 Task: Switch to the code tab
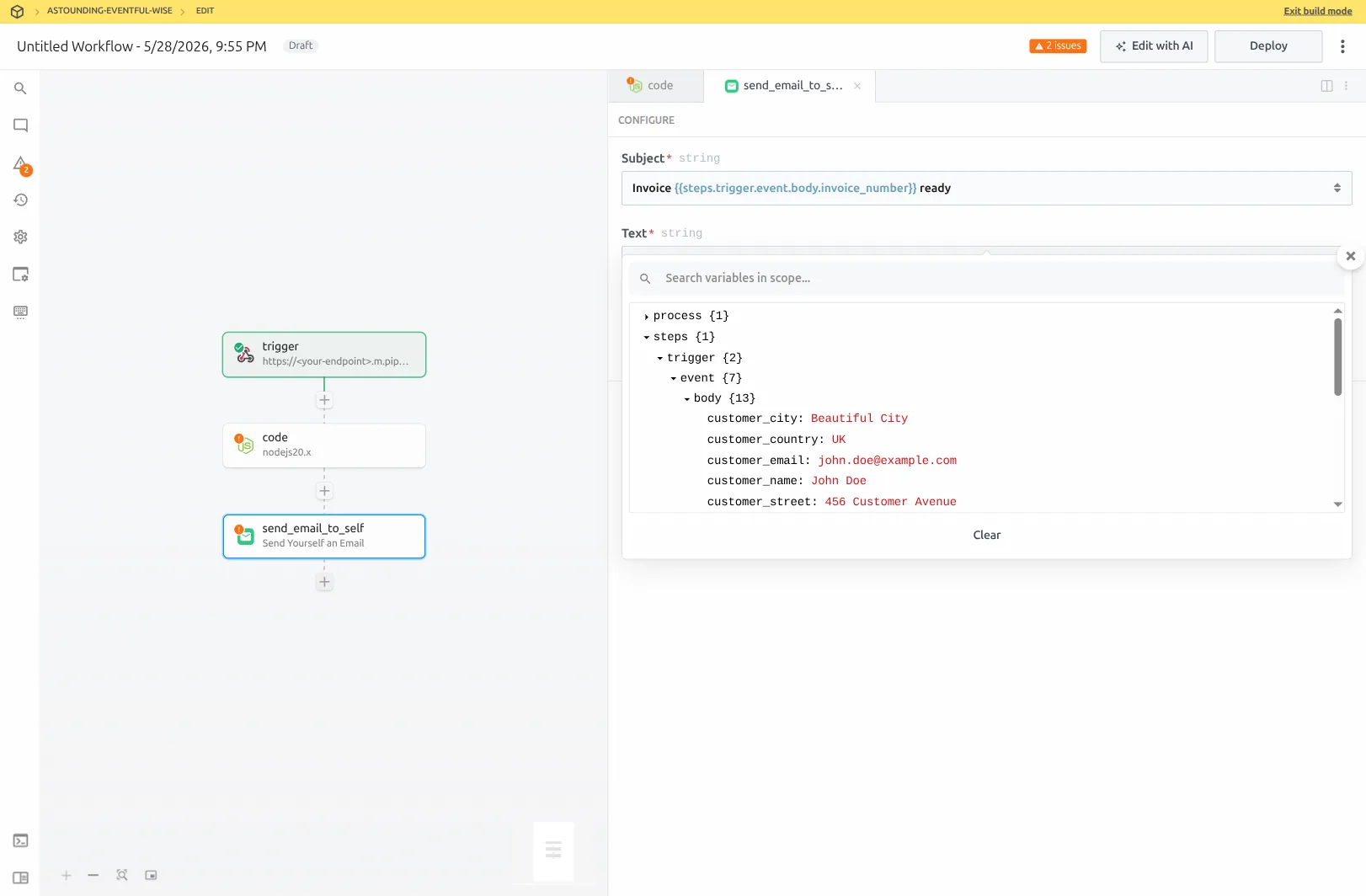[x=655, y=86]
